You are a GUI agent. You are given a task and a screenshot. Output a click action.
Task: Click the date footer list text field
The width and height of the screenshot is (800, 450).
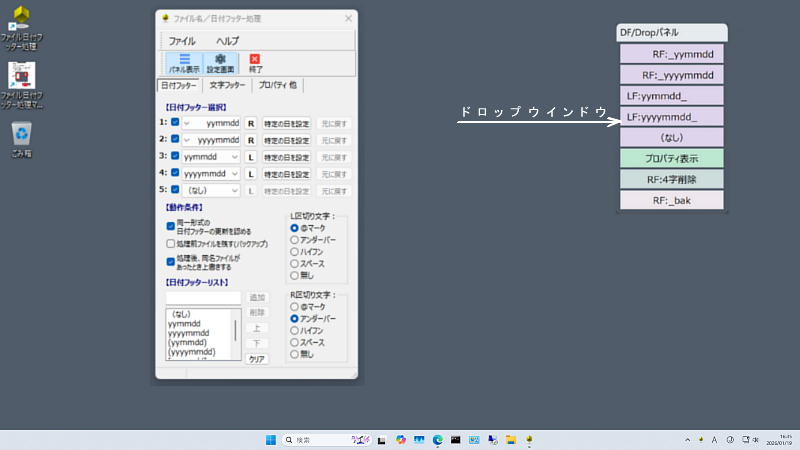pyautogui.click(x=203, y=298)
